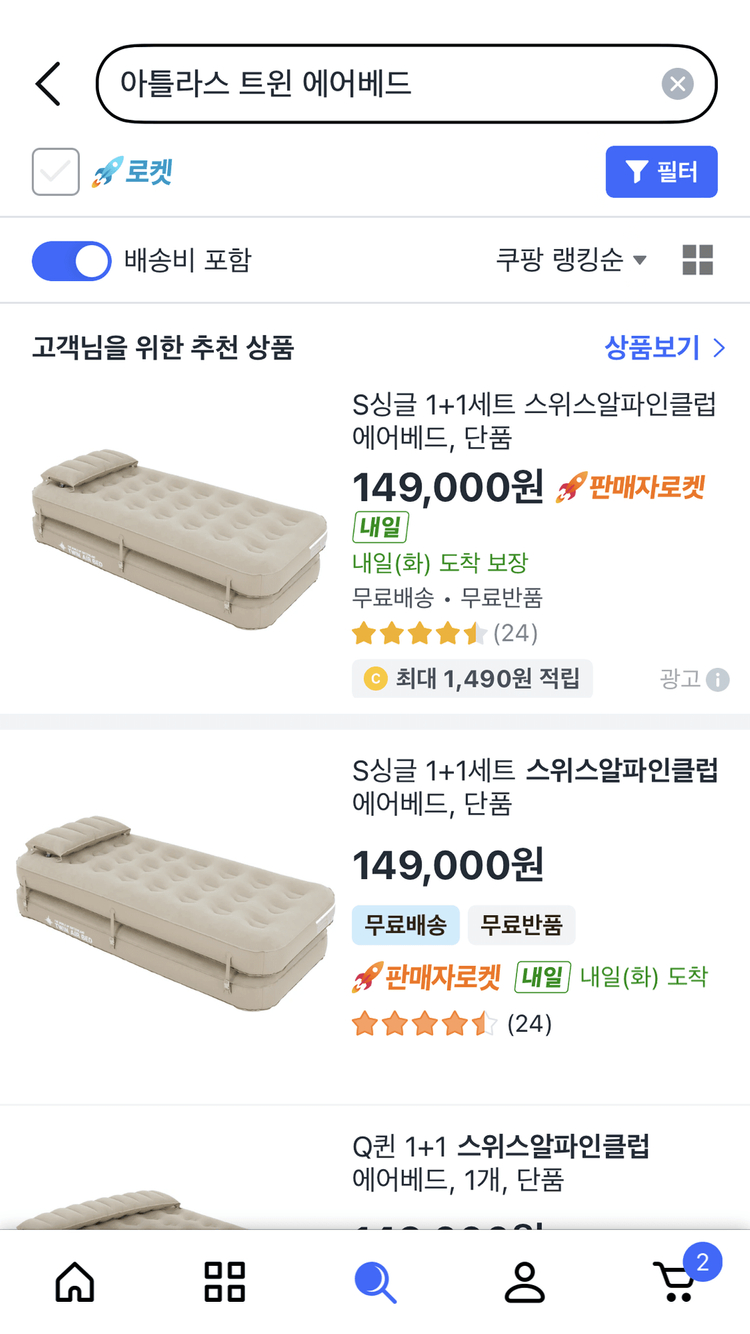Open My Coupang profile icon
Viewport: 750px width, 1334px height.
pos(524,1281)
